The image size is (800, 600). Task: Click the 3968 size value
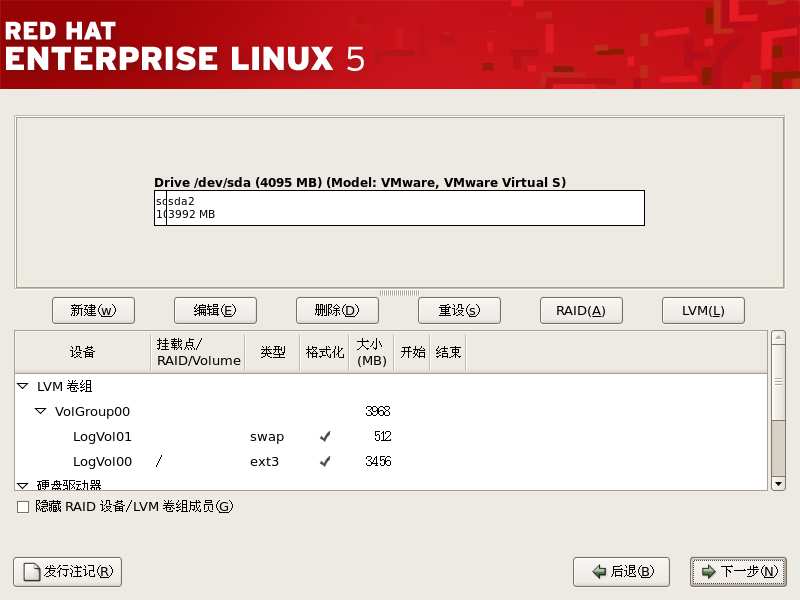(x=378, y=411)
